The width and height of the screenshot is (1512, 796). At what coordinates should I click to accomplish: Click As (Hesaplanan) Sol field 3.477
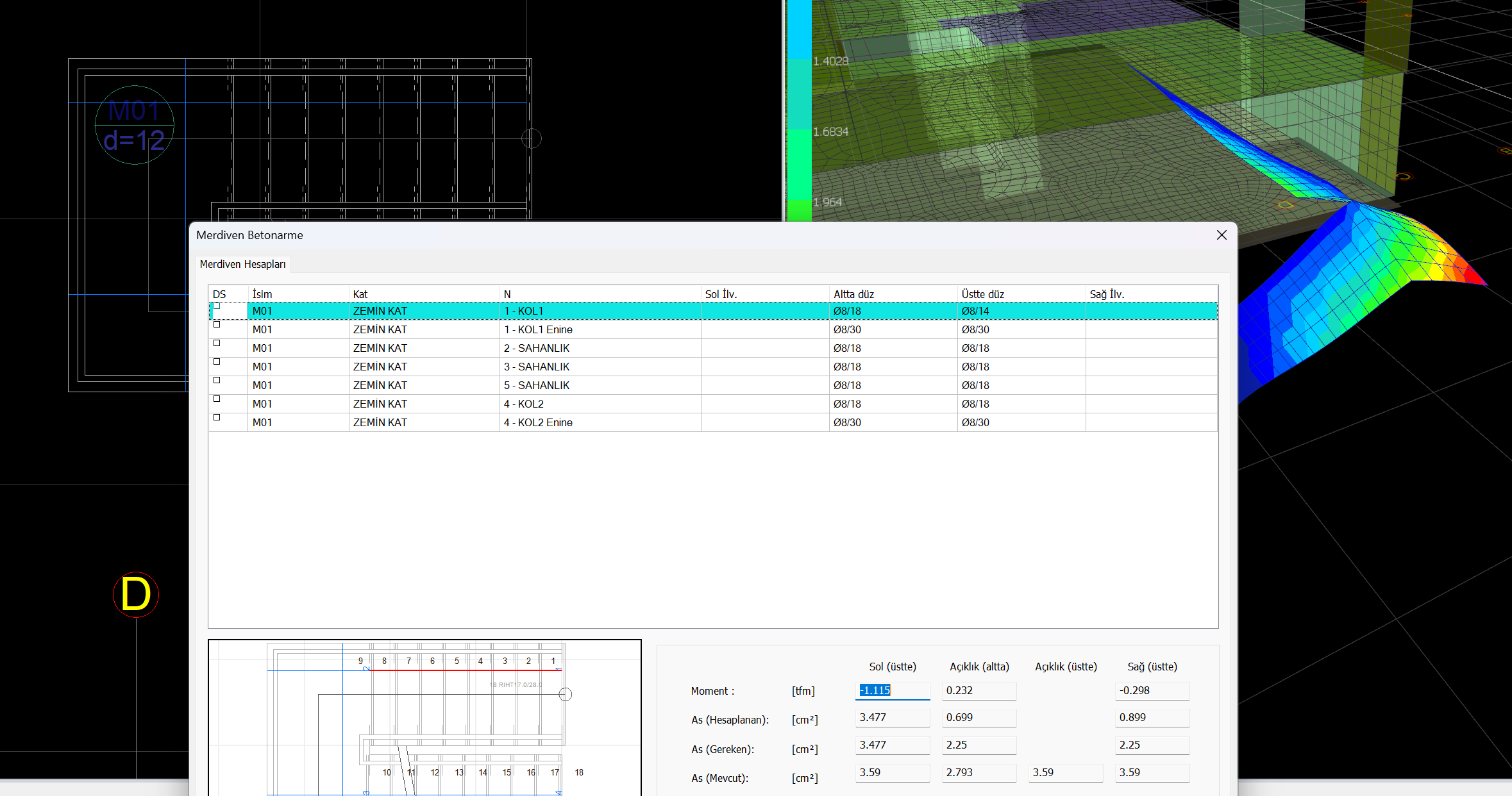point(893,718)
